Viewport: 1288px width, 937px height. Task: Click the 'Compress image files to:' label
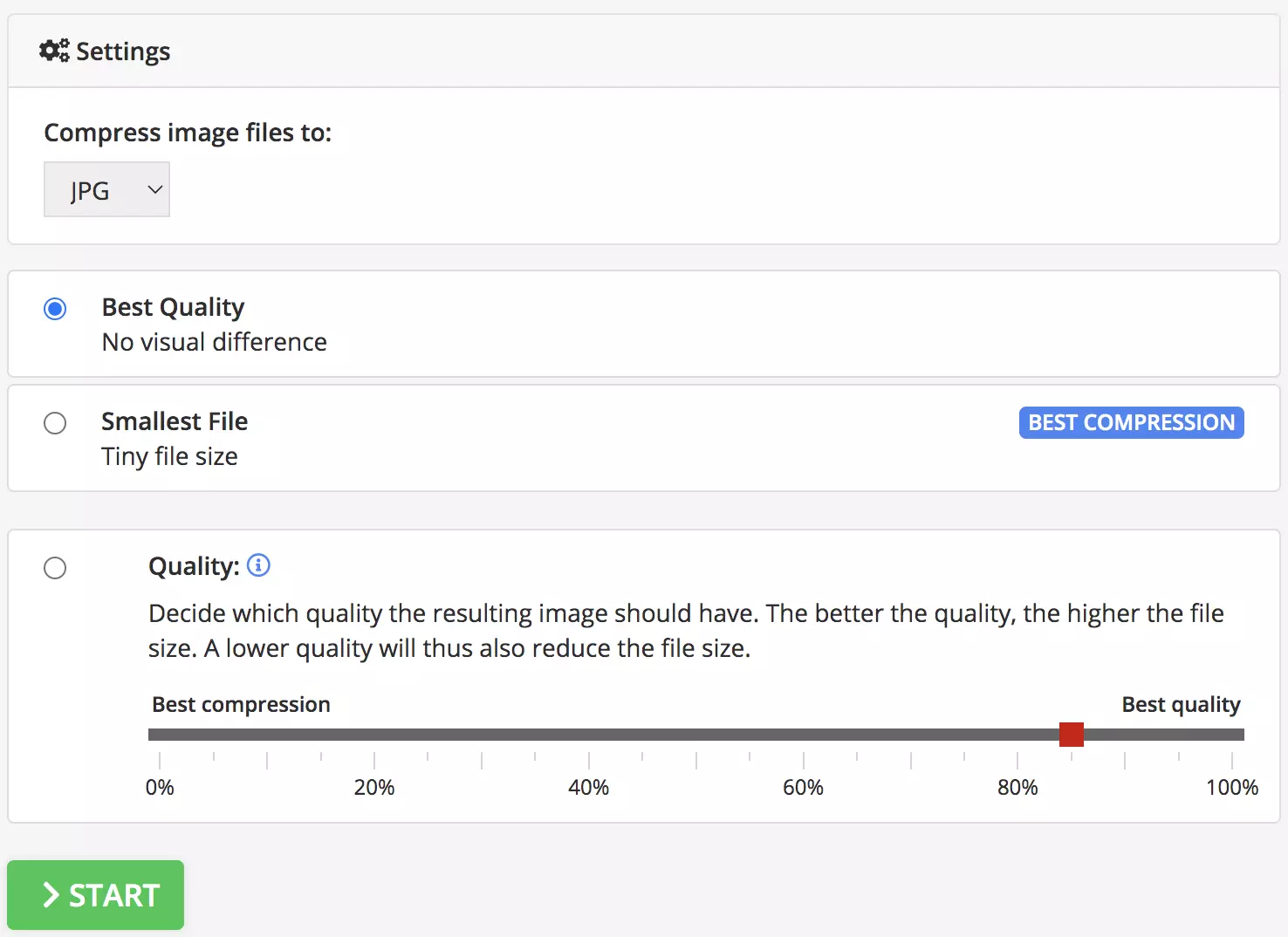click(188, 133)
